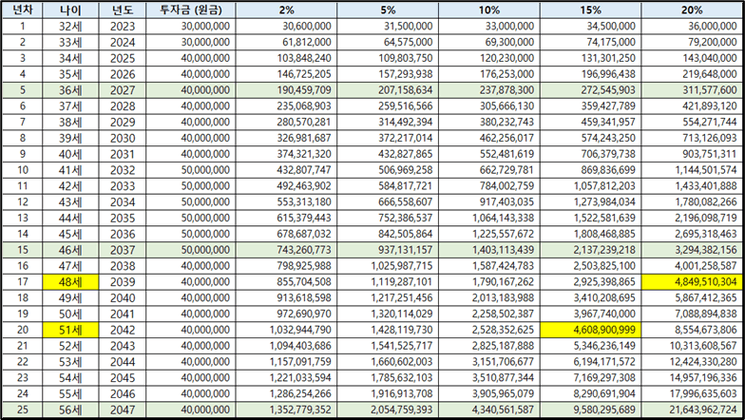Image resolution: width=745 pixels, height=420 pixels.
Task: Select cell 462,256,017
Action: [x=489, y=138]
